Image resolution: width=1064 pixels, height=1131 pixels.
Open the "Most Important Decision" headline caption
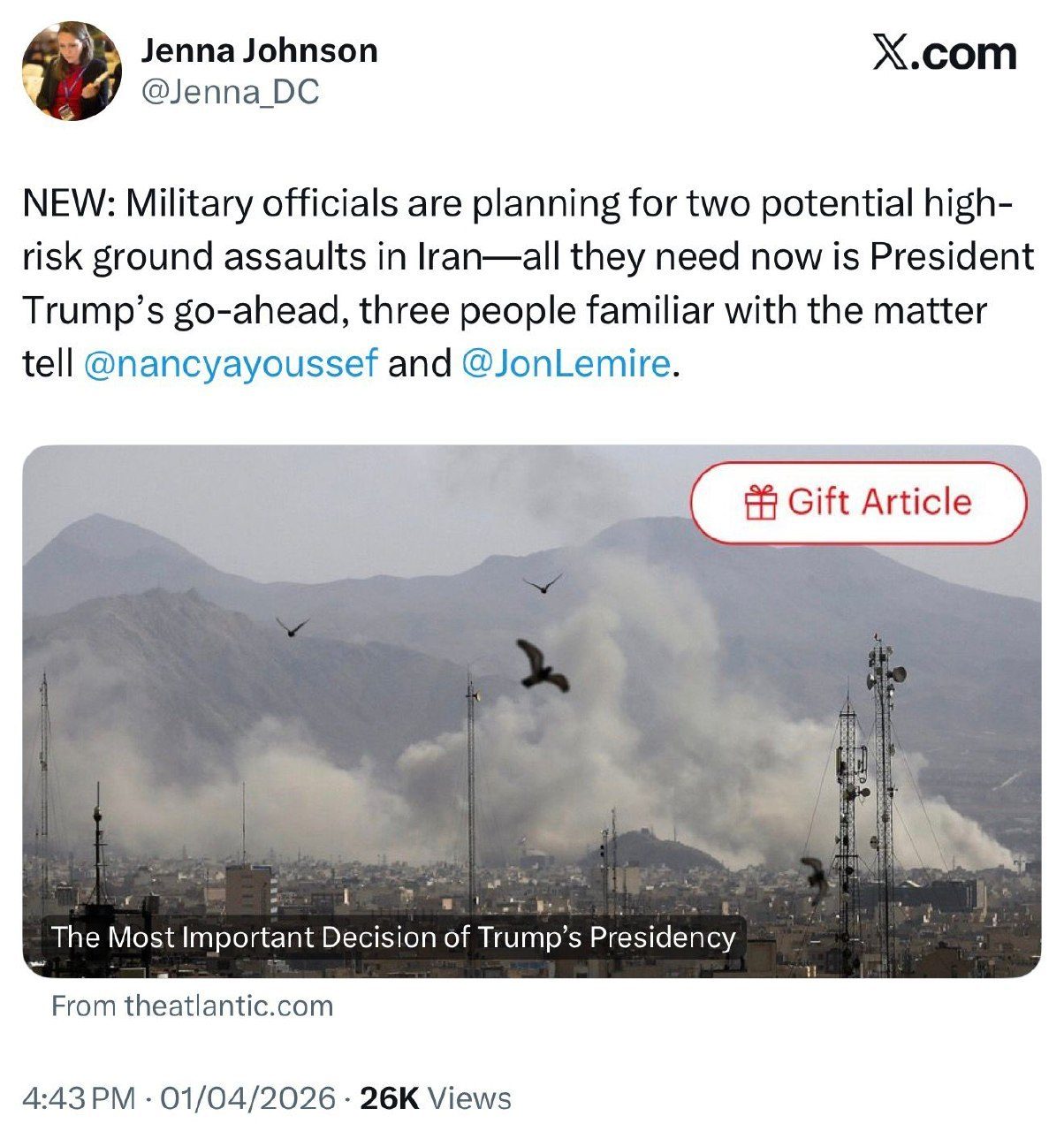(x=393, y=937)
